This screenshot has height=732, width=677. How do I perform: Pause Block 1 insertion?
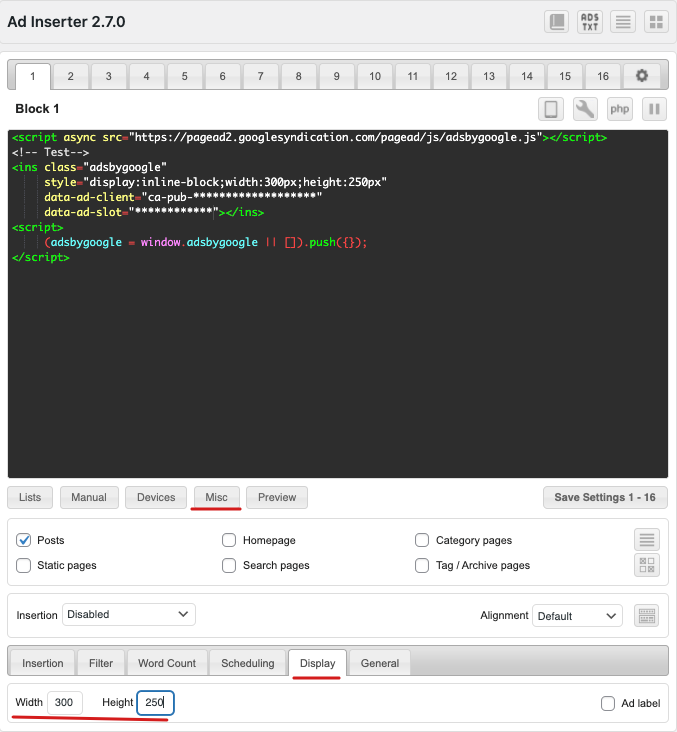click(x=654, y=109)
